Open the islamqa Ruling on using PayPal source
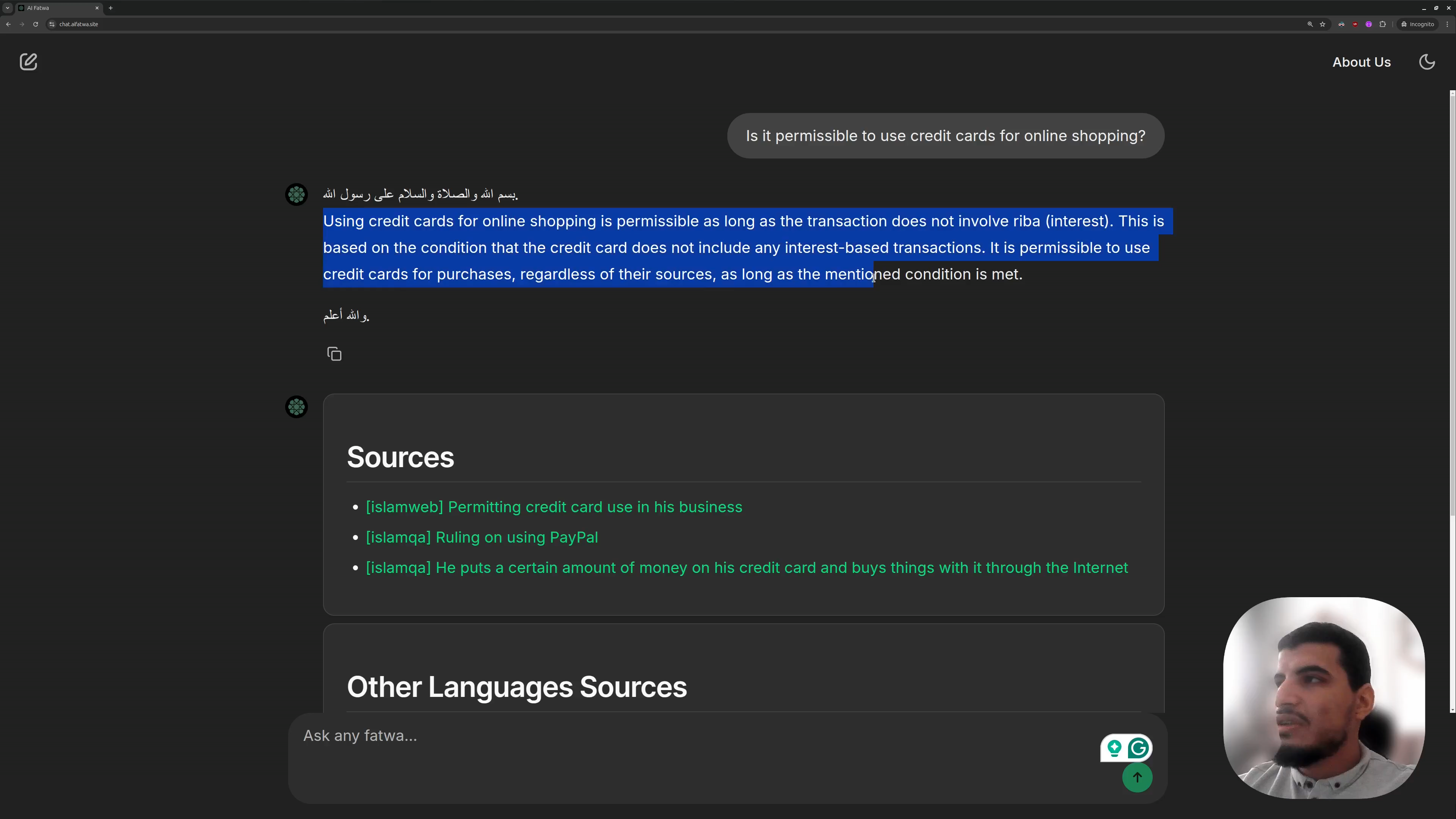The height and width of the screenshot is (819, 1456). (x=482, y=537)
